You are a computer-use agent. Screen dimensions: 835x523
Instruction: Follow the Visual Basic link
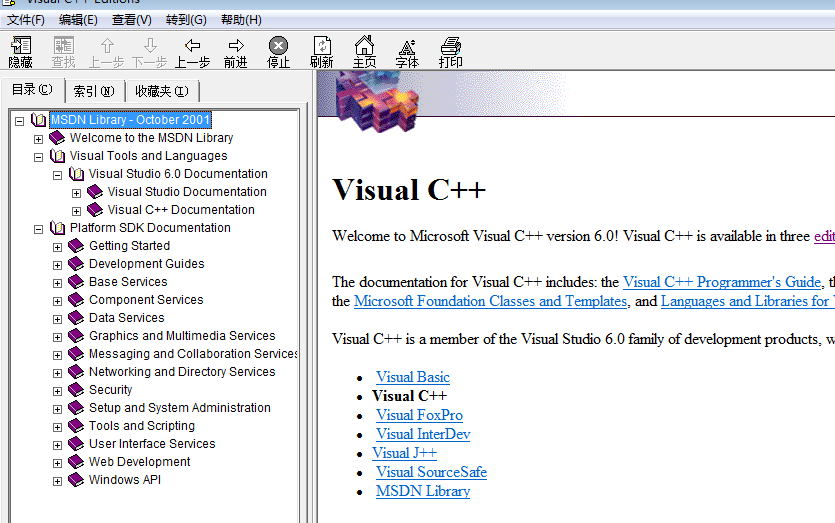[413, 377]
